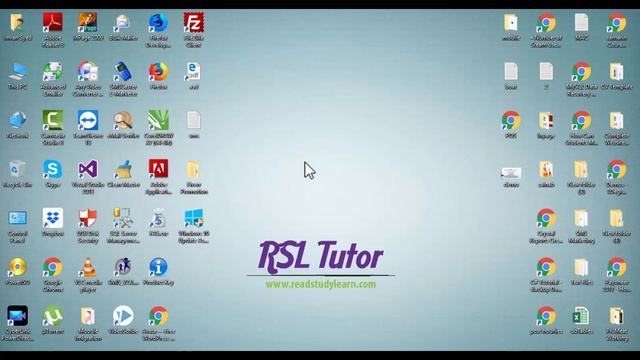This screenshot has height=360, width=640.
Task: Launch Camtasia Studio shortcut
Action: [53, 120]
